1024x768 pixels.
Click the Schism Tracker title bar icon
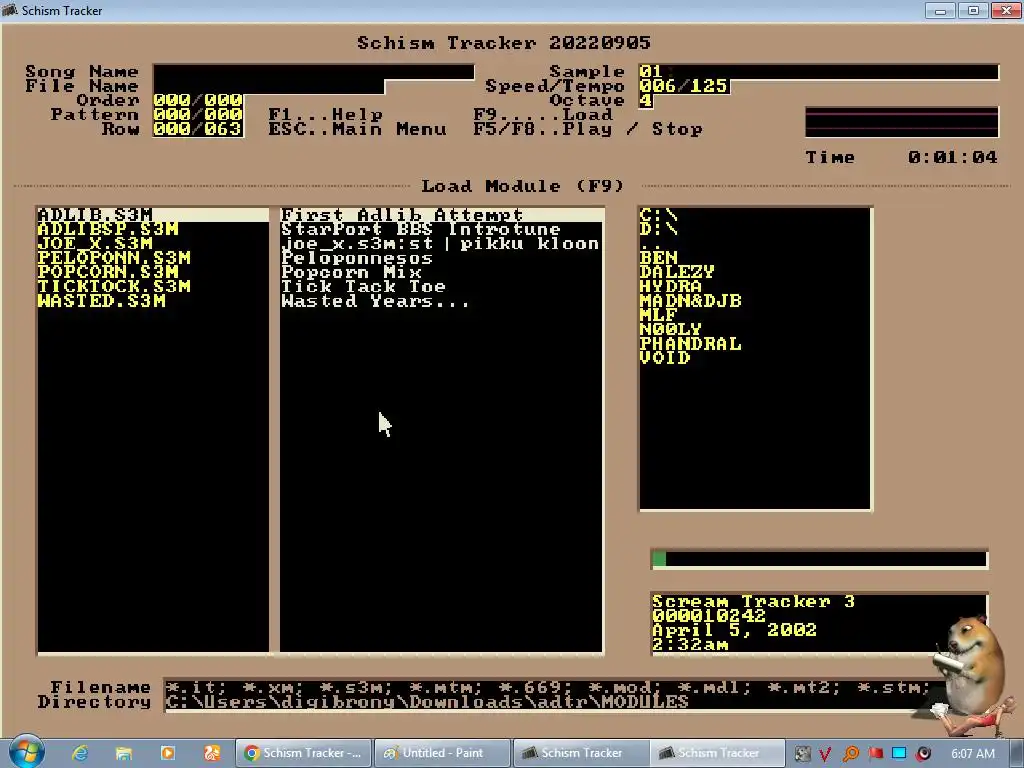9,10
